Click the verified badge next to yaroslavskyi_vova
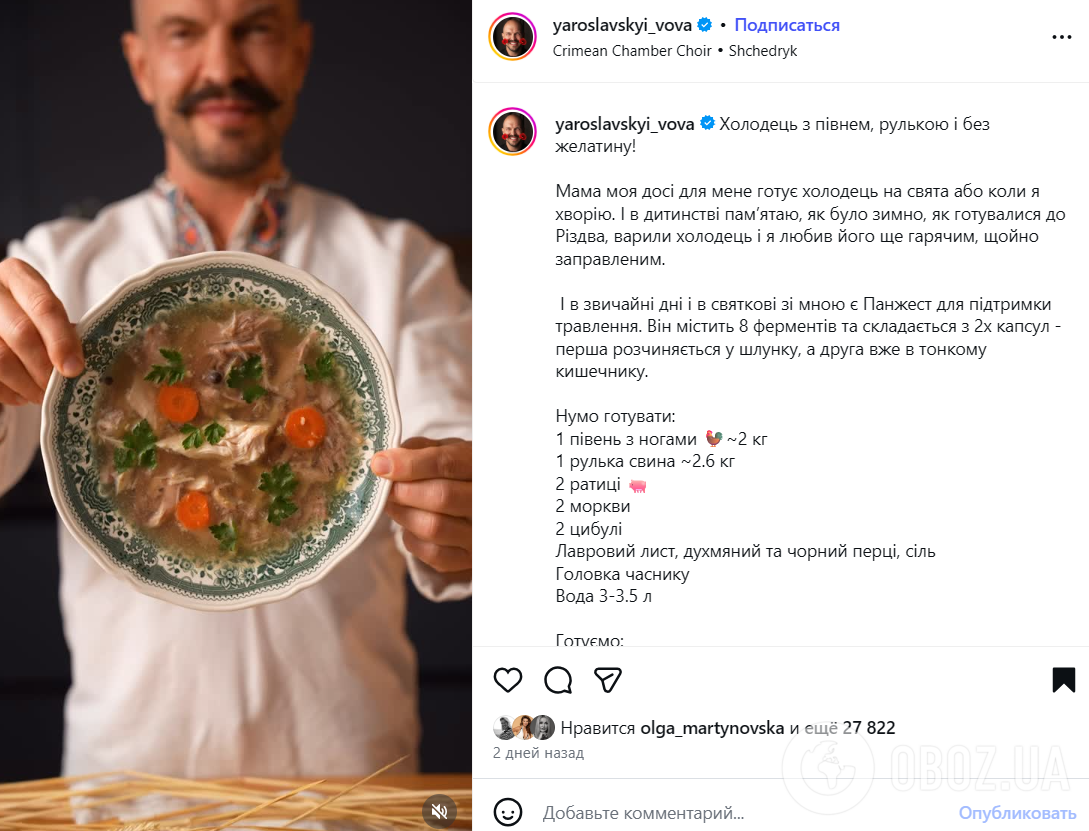The image size is (1089, 831). coord(705,27)
